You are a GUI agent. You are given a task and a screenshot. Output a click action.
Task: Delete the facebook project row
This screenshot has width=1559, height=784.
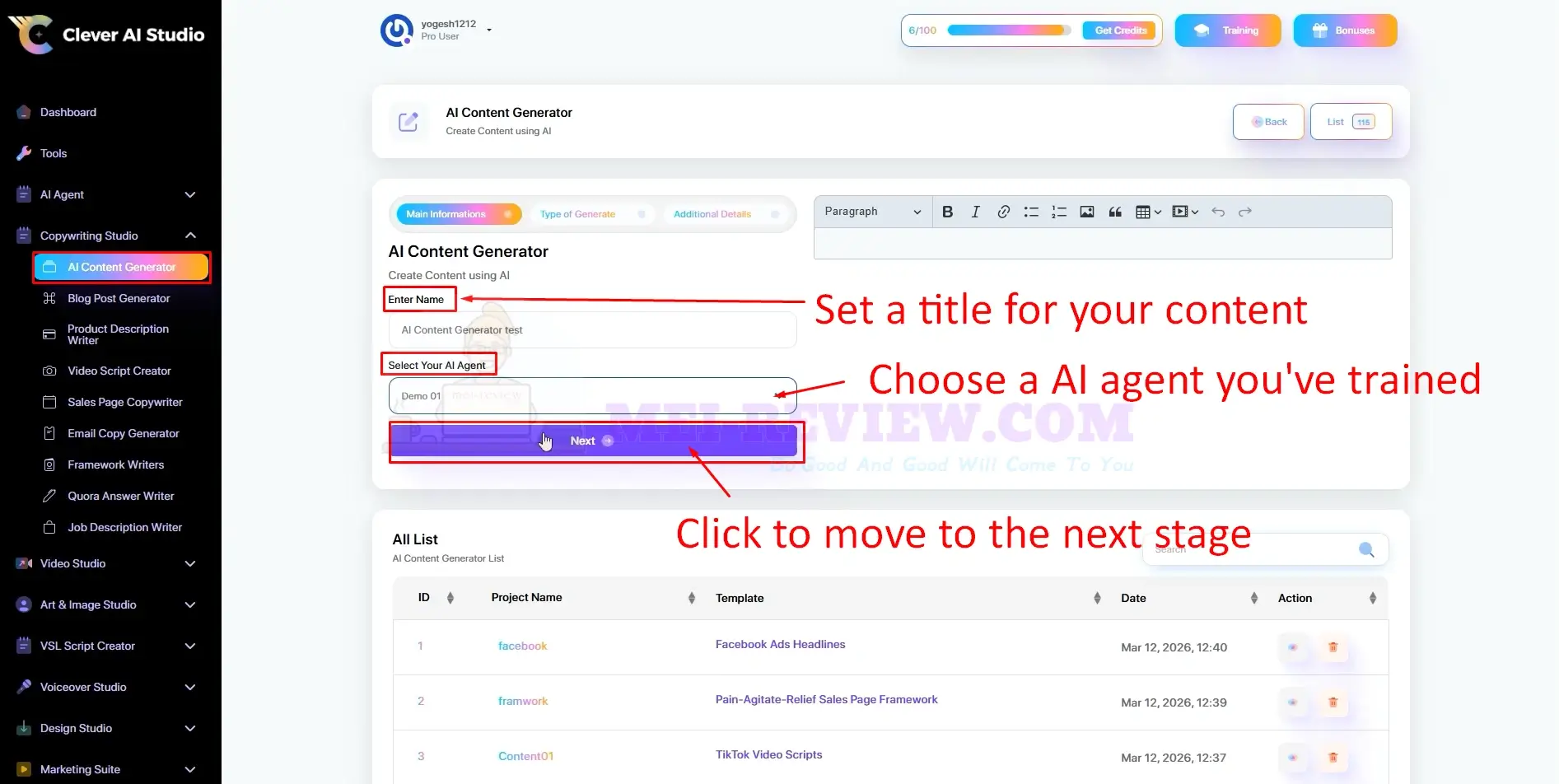point(1333,647)
